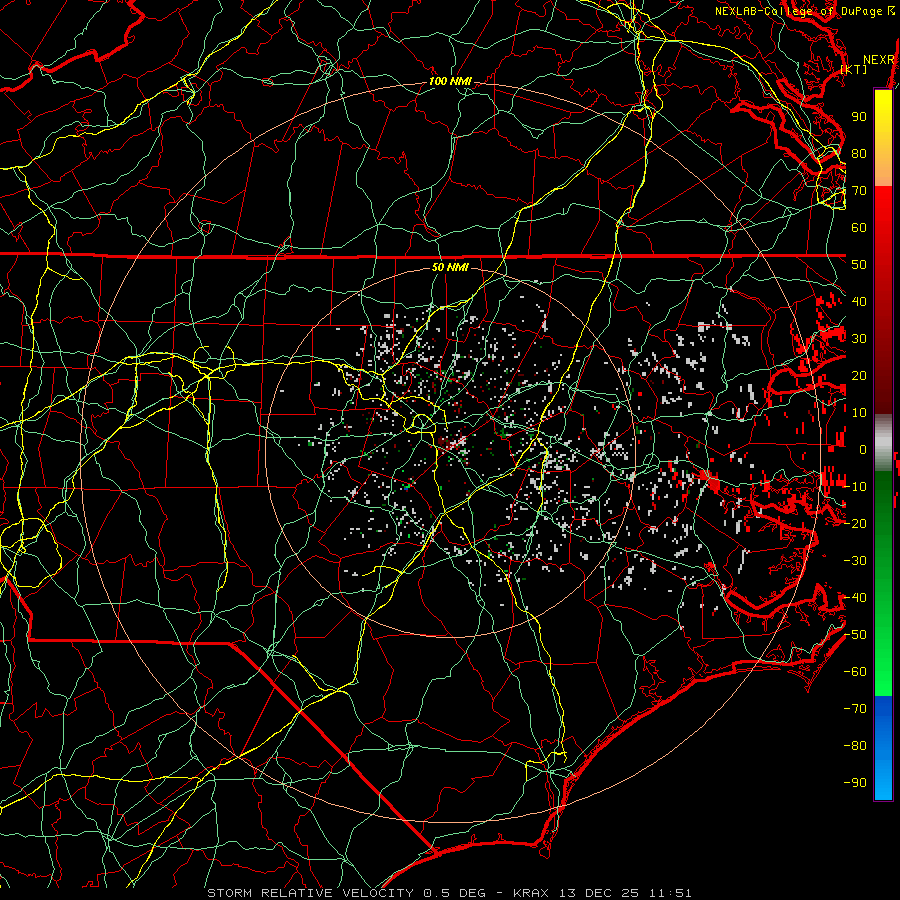Click the 20 value on the velocity scale
Image resolution: width=900 pixels, height=900 pixels.
859,376
